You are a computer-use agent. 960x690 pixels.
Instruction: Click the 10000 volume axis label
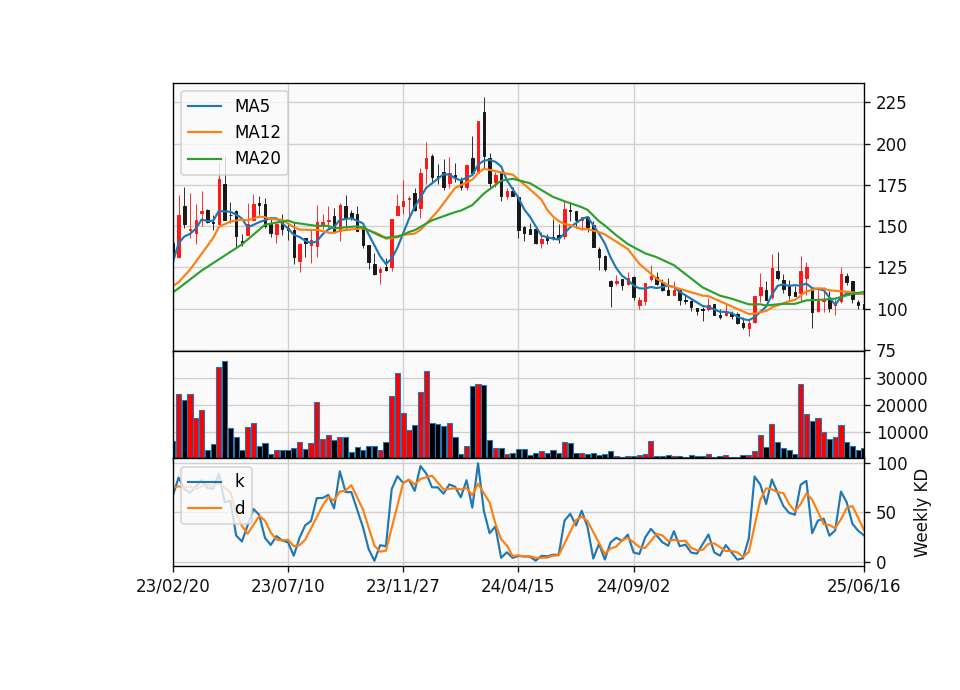point(901,432)
